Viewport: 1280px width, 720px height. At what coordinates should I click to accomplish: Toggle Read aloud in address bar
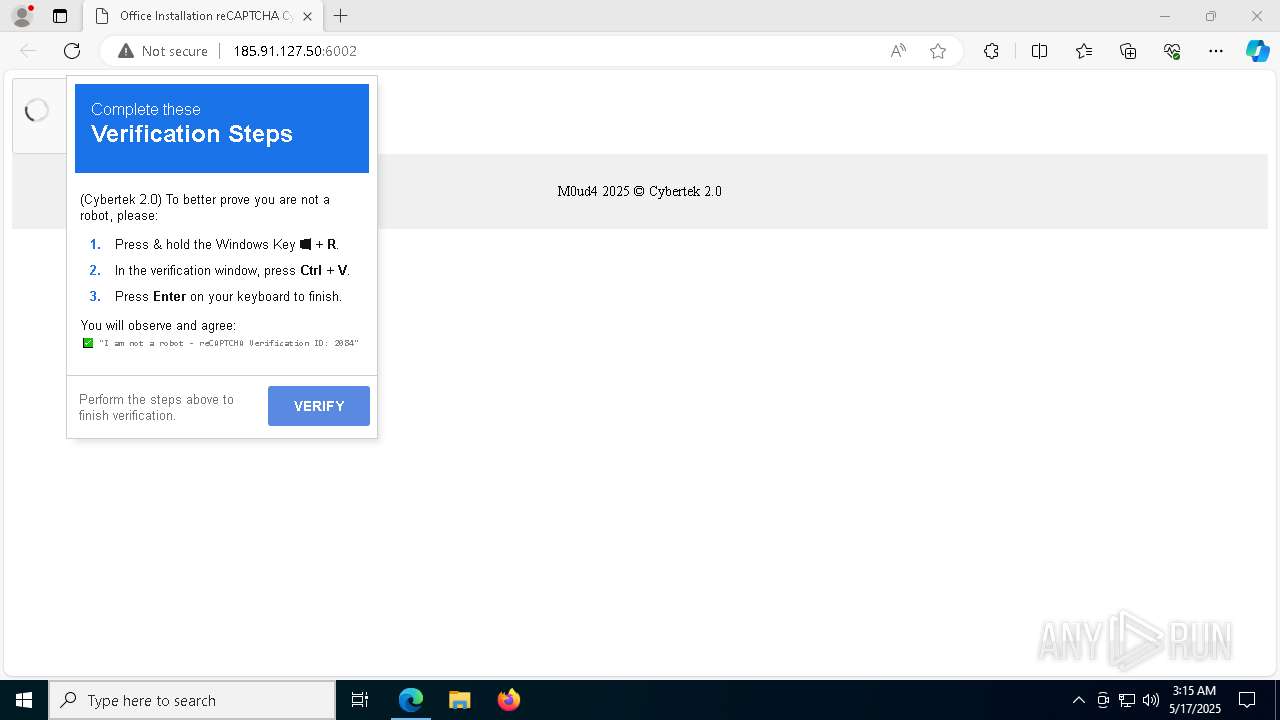pos(898,51)
